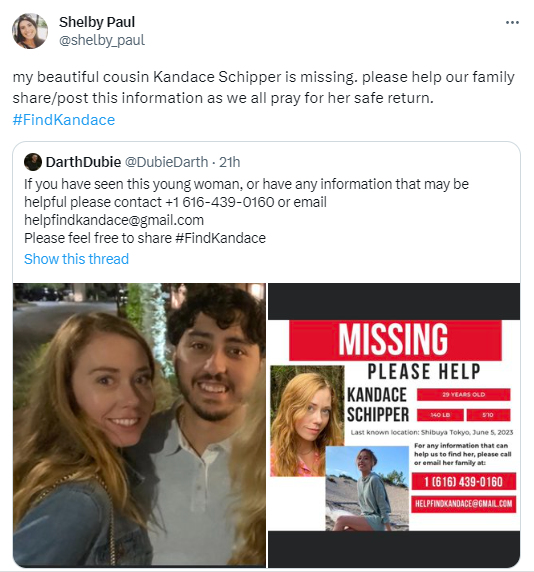Click the 1 (616) 439-0160 phone box

coord(464,482)
